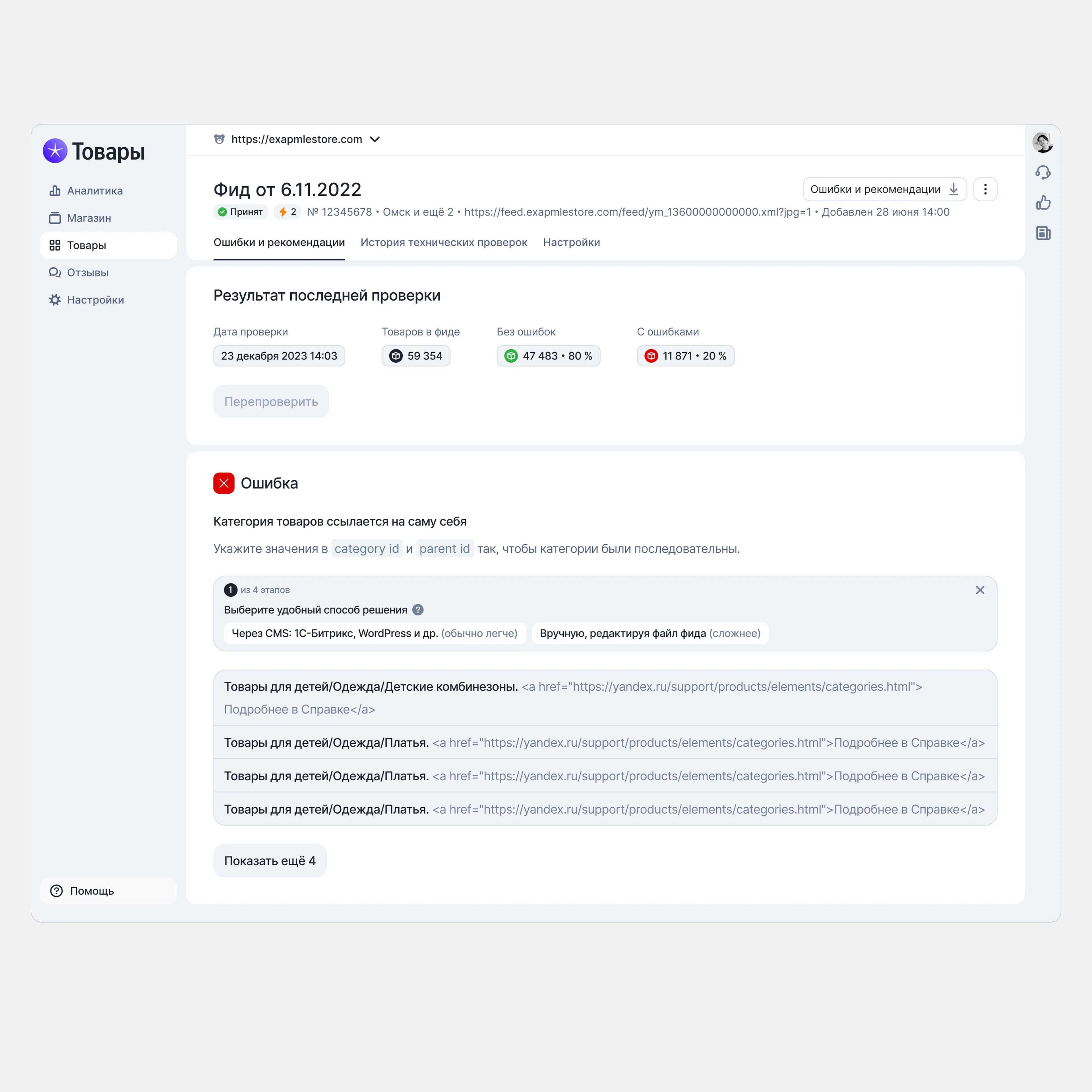Close the solution steps panel
The image size is (1092, 1092).
click(979, 590)
